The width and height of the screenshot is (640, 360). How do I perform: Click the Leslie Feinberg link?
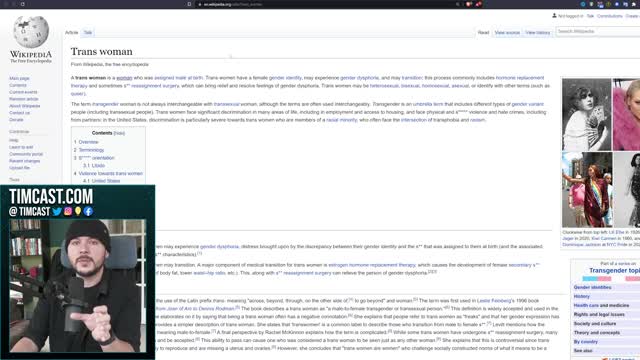[x=494, y=300]
